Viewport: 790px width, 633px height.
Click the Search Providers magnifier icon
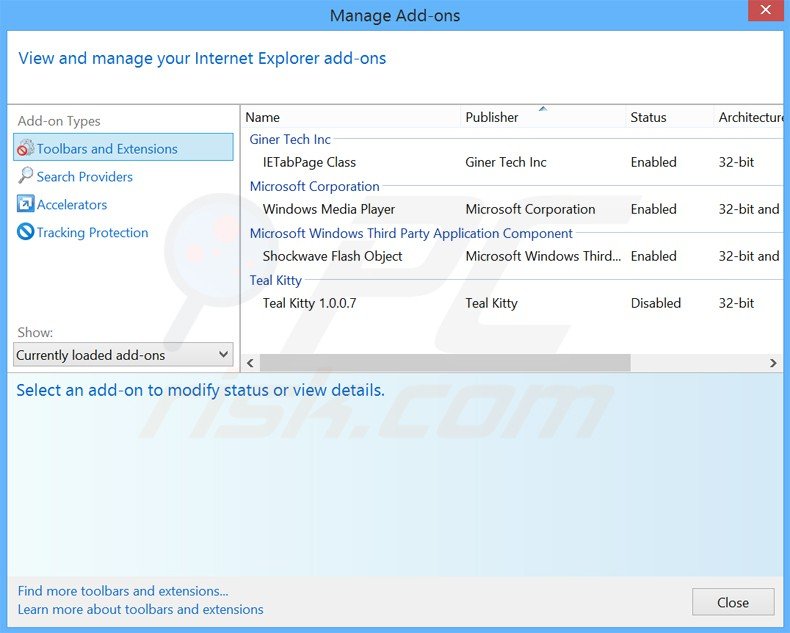25,176
